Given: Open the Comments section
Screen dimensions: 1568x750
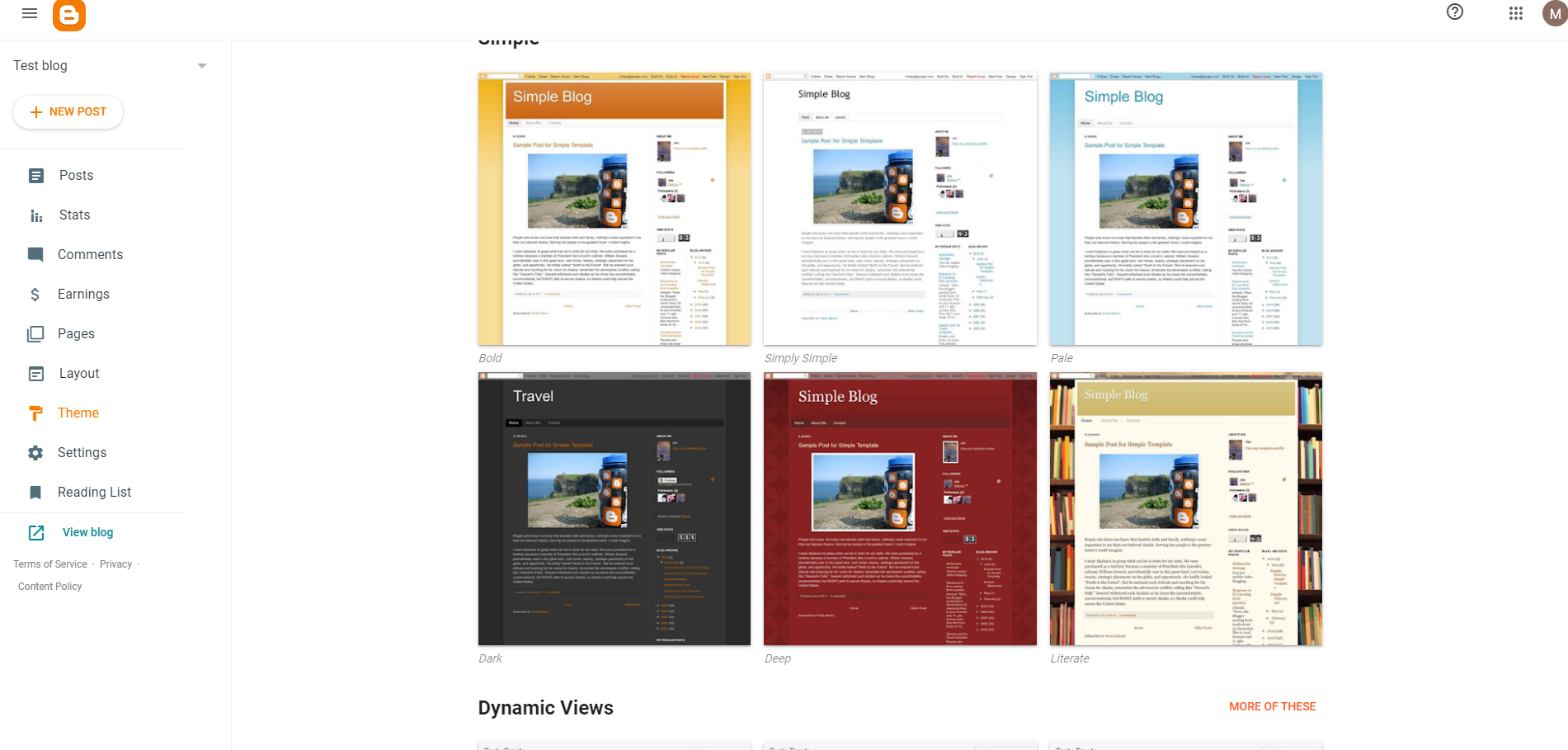Looking at the screenshot, I should tap(90, 254).
